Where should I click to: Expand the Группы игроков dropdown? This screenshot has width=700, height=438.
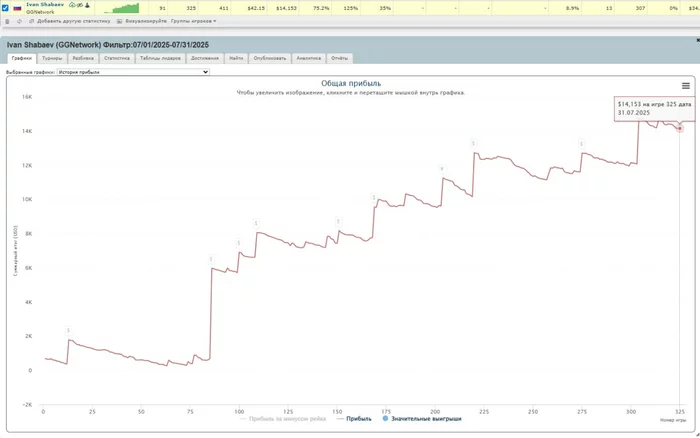pos(193,21)
